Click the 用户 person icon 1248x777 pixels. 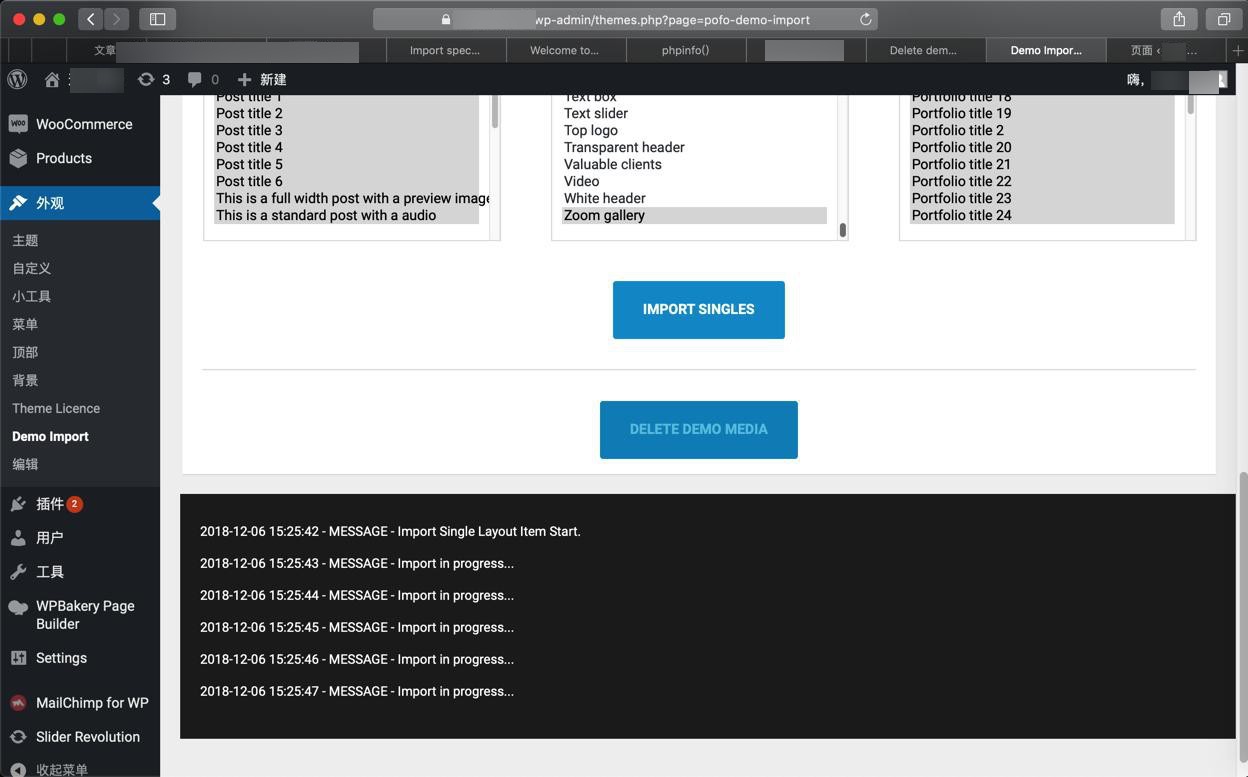click(18, 538)
